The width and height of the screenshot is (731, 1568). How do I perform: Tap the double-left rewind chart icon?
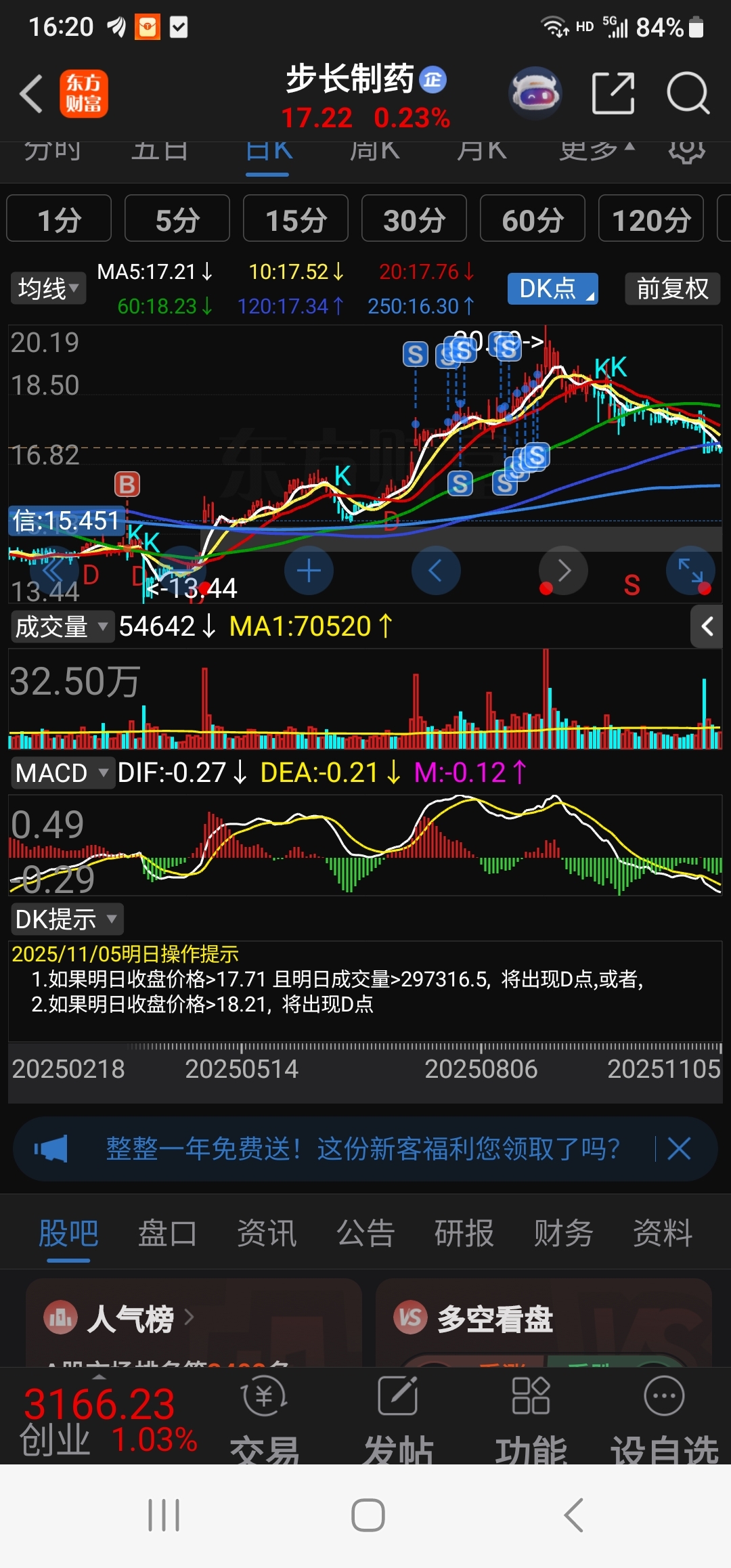(x=54, y=571)
